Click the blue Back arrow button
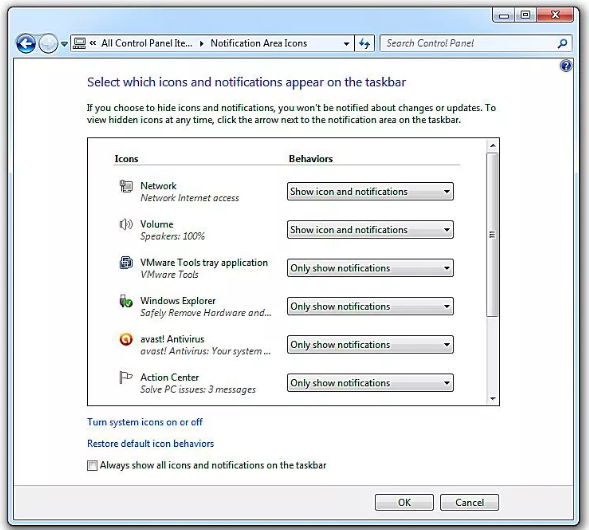The width and height of the screenshot is (589, 530). tap(26, 44)
